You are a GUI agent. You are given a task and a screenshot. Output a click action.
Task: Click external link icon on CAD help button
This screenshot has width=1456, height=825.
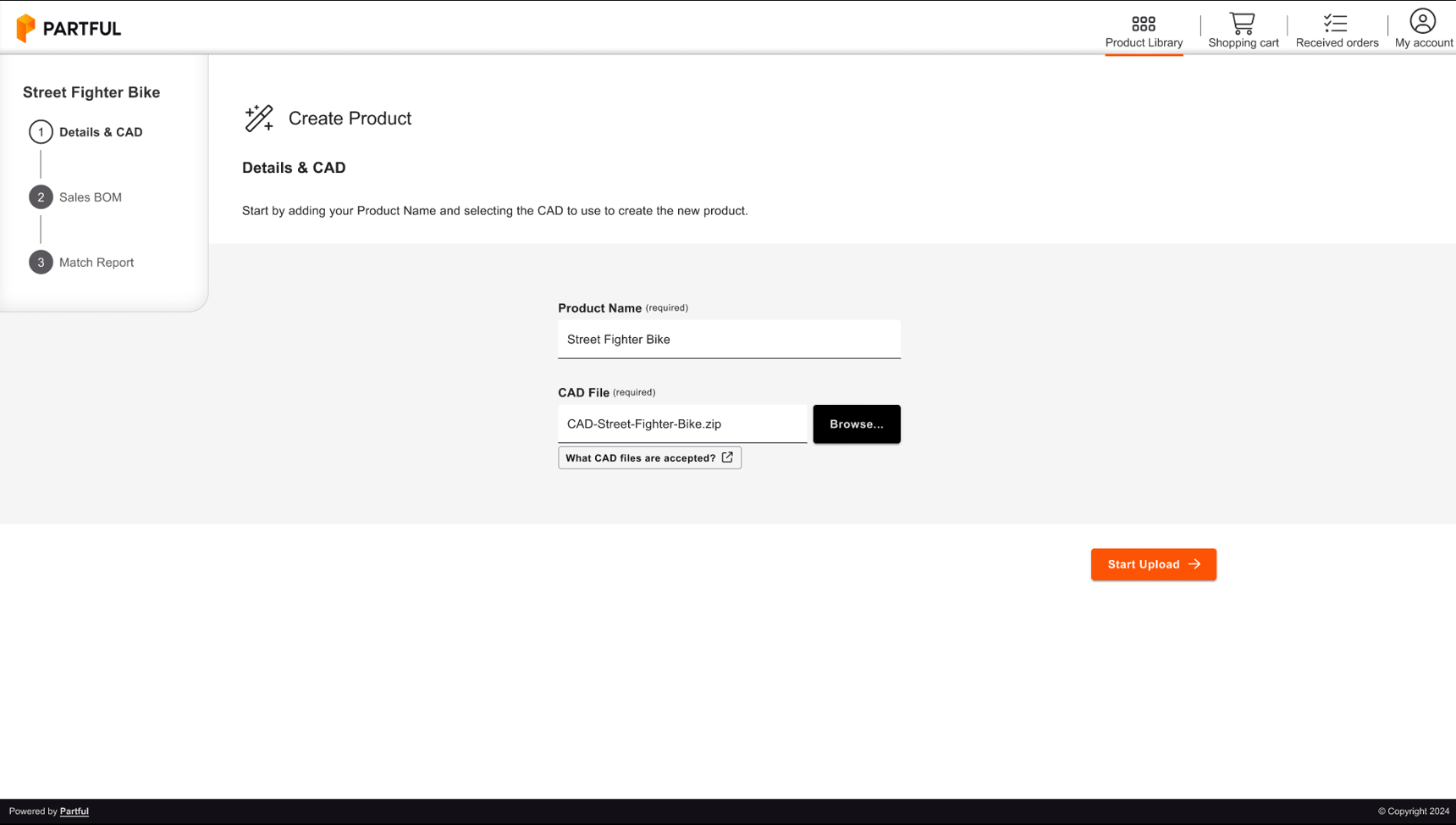point(727,457)
